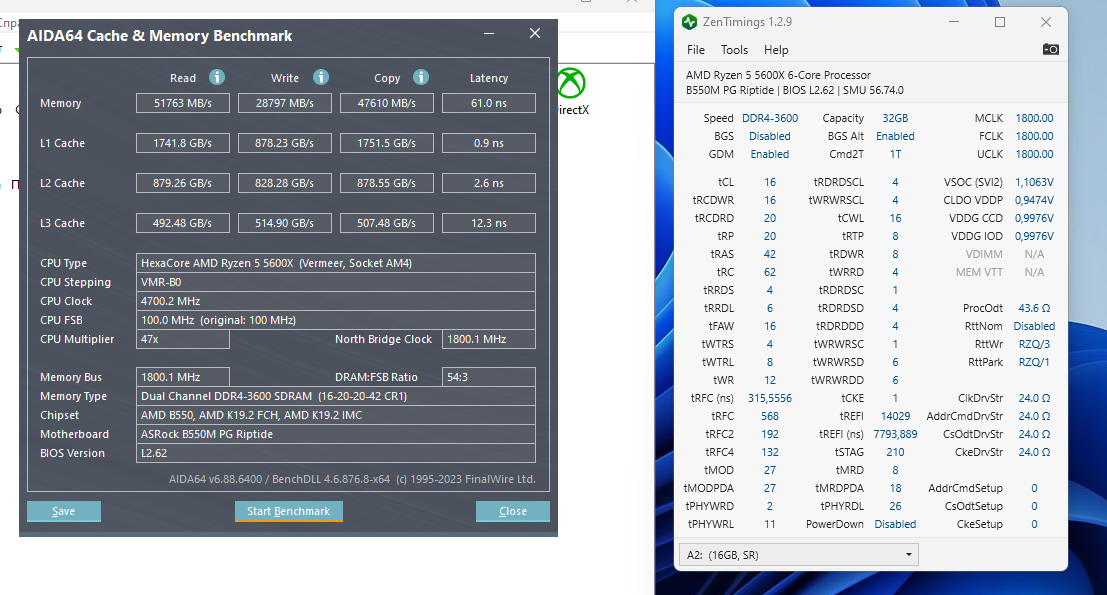
Task: Click the Write info icon
Action: click(321, 77)
